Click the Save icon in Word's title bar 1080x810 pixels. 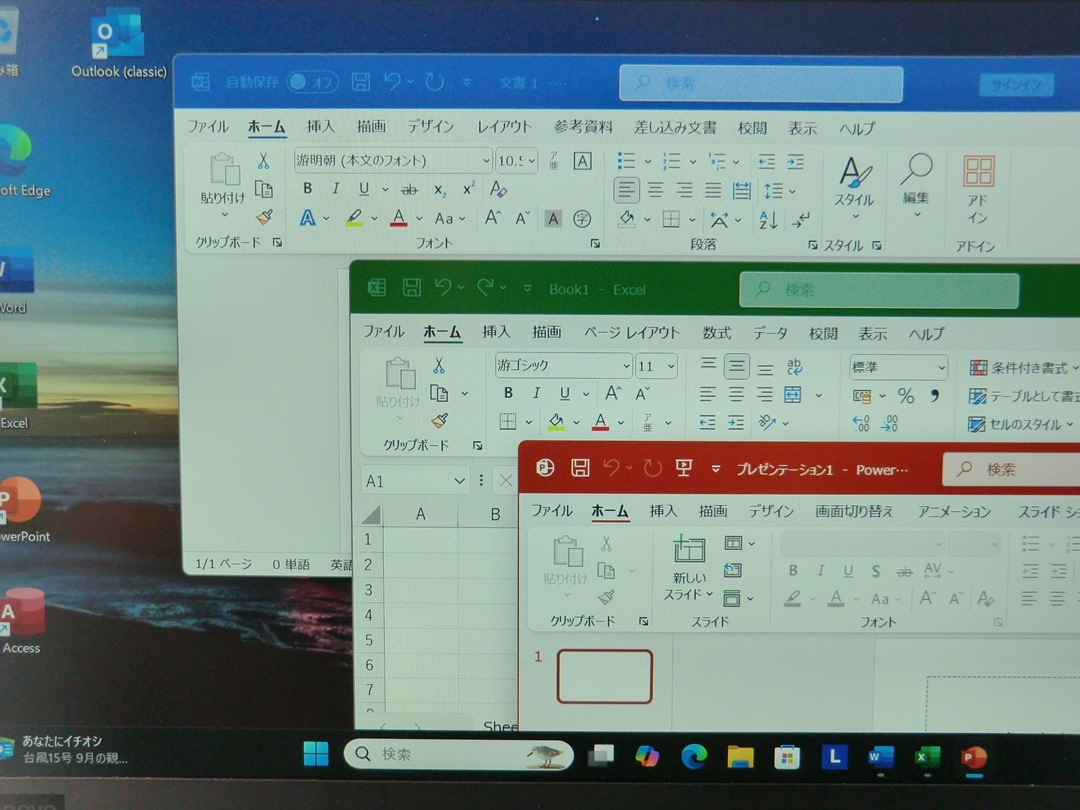tap(361, 83)
